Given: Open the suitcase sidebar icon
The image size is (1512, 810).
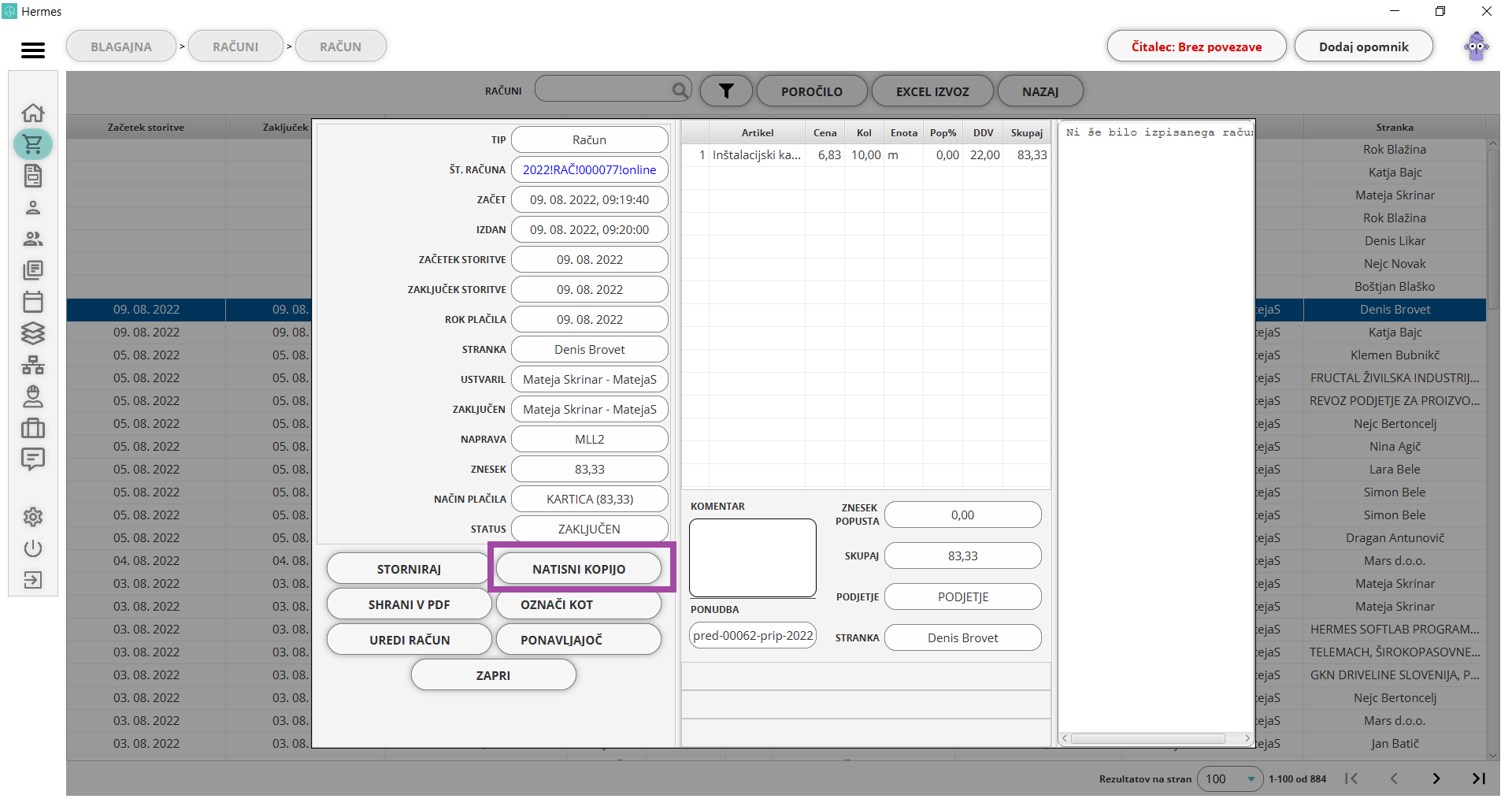Looking at the screenshot, I should click(x=33, y=428).
